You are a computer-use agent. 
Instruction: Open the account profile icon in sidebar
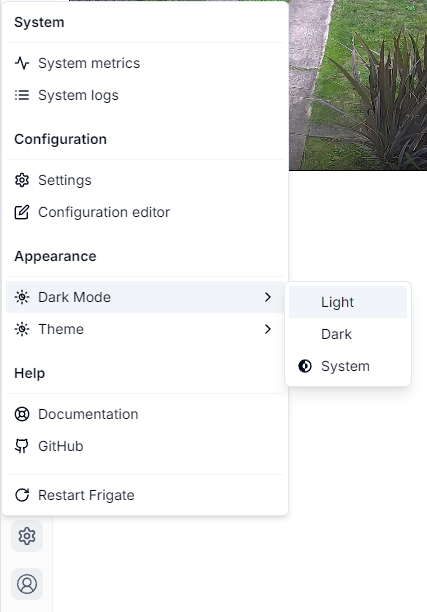click(x=27, y=584)
